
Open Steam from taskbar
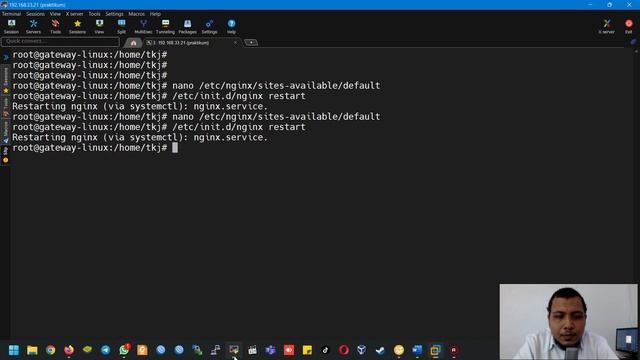coord(380,350)
